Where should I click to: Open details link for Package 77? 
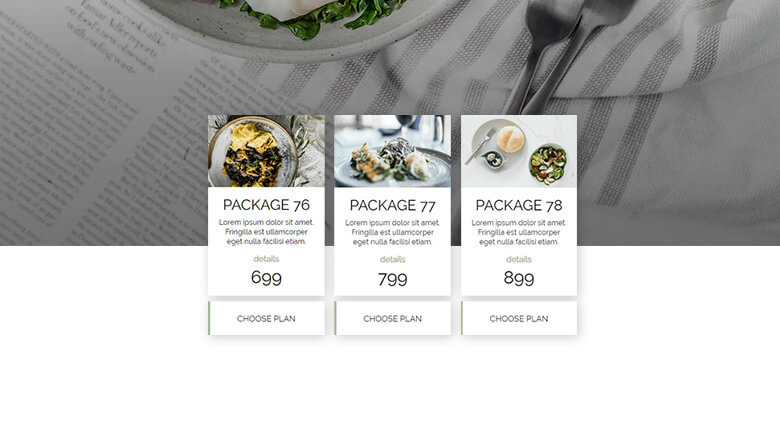pos(392,260)
